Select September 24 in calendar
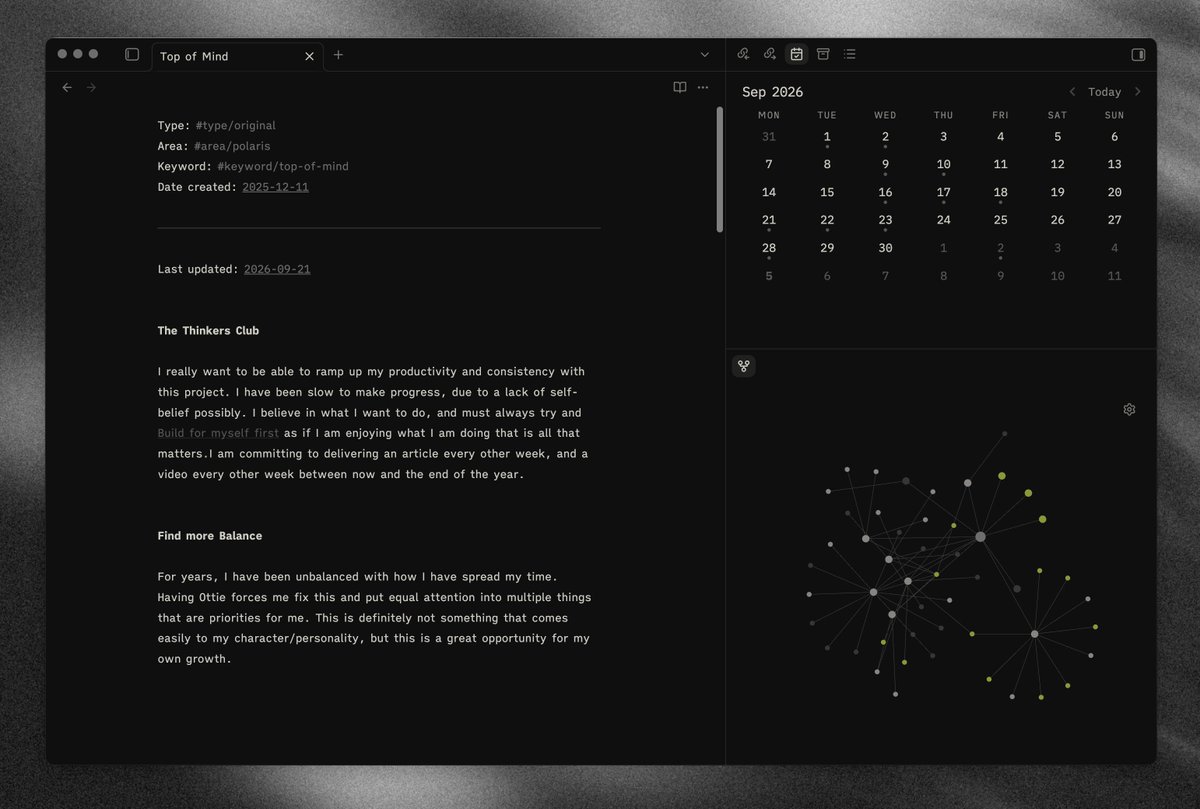 tap(943, 220)
